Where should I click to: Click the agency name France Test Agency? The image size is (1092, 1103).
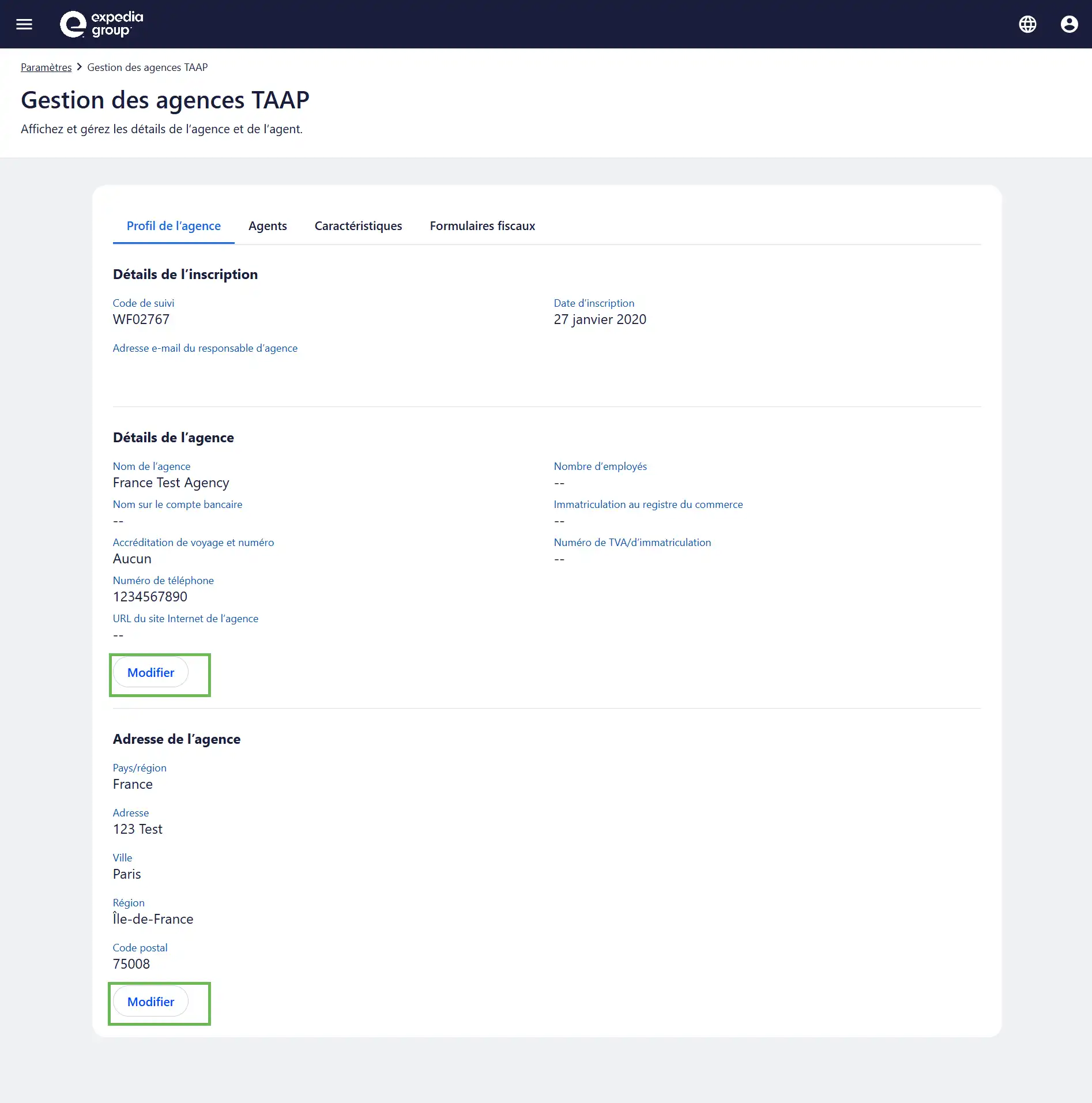[x=171, y=483]
